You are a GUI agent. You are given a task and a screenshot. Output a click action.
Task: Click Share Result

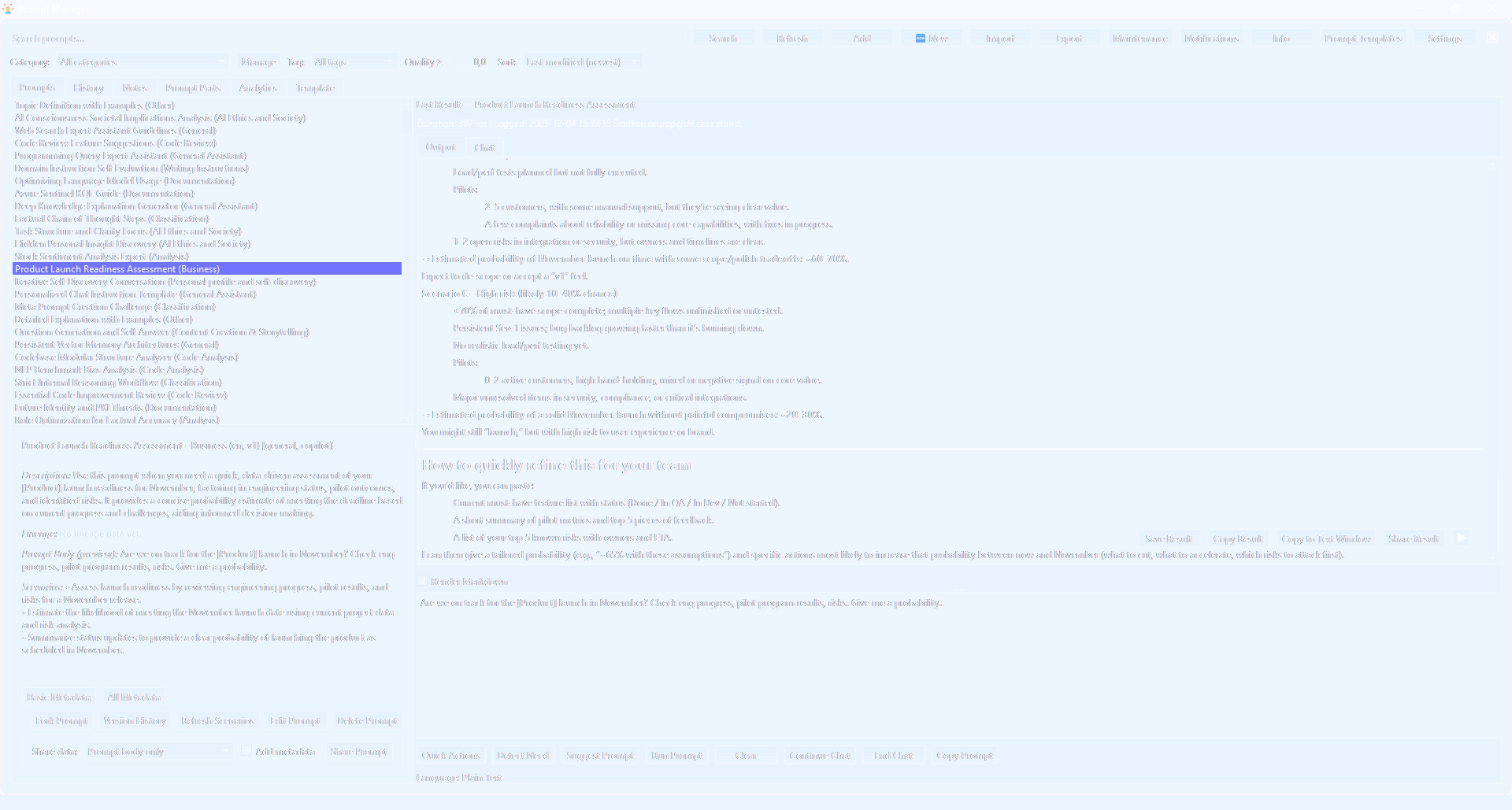(1414, 538)
